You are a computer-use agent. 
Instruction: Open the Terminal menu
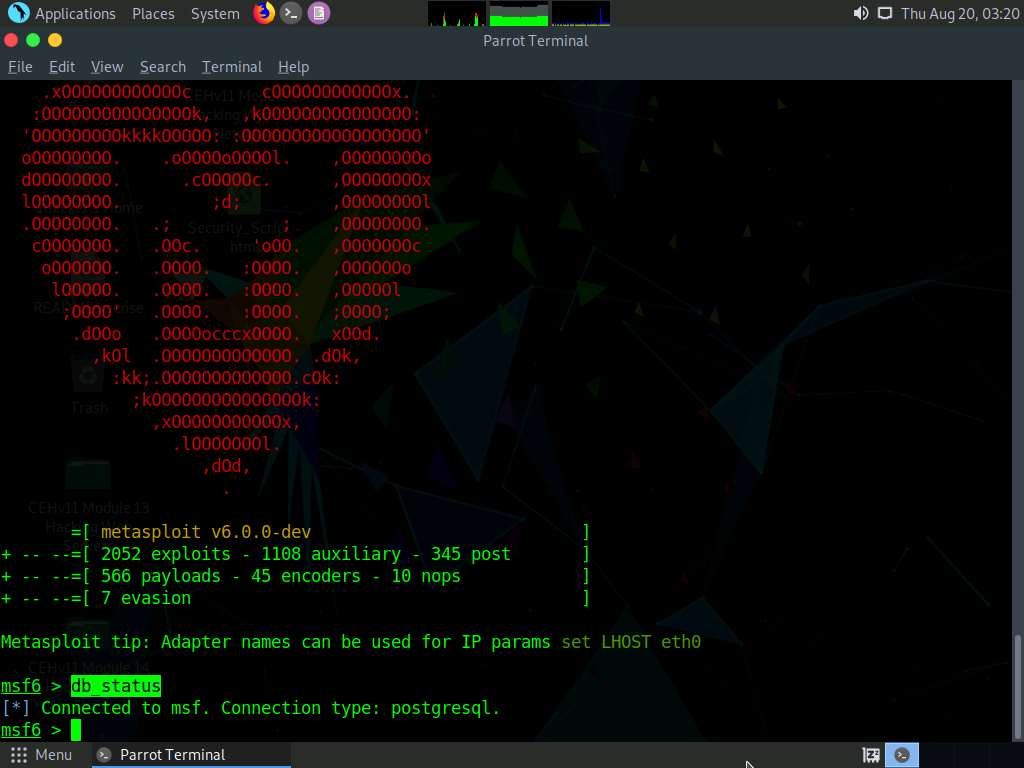(x=232, y=67)
